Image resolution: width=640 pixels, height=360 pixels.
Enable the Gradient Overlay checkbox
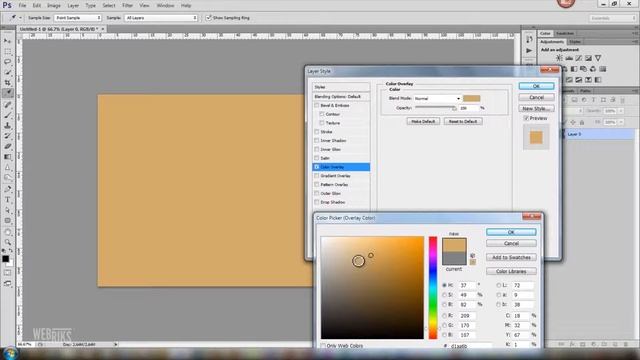click(x=316, y=176)
